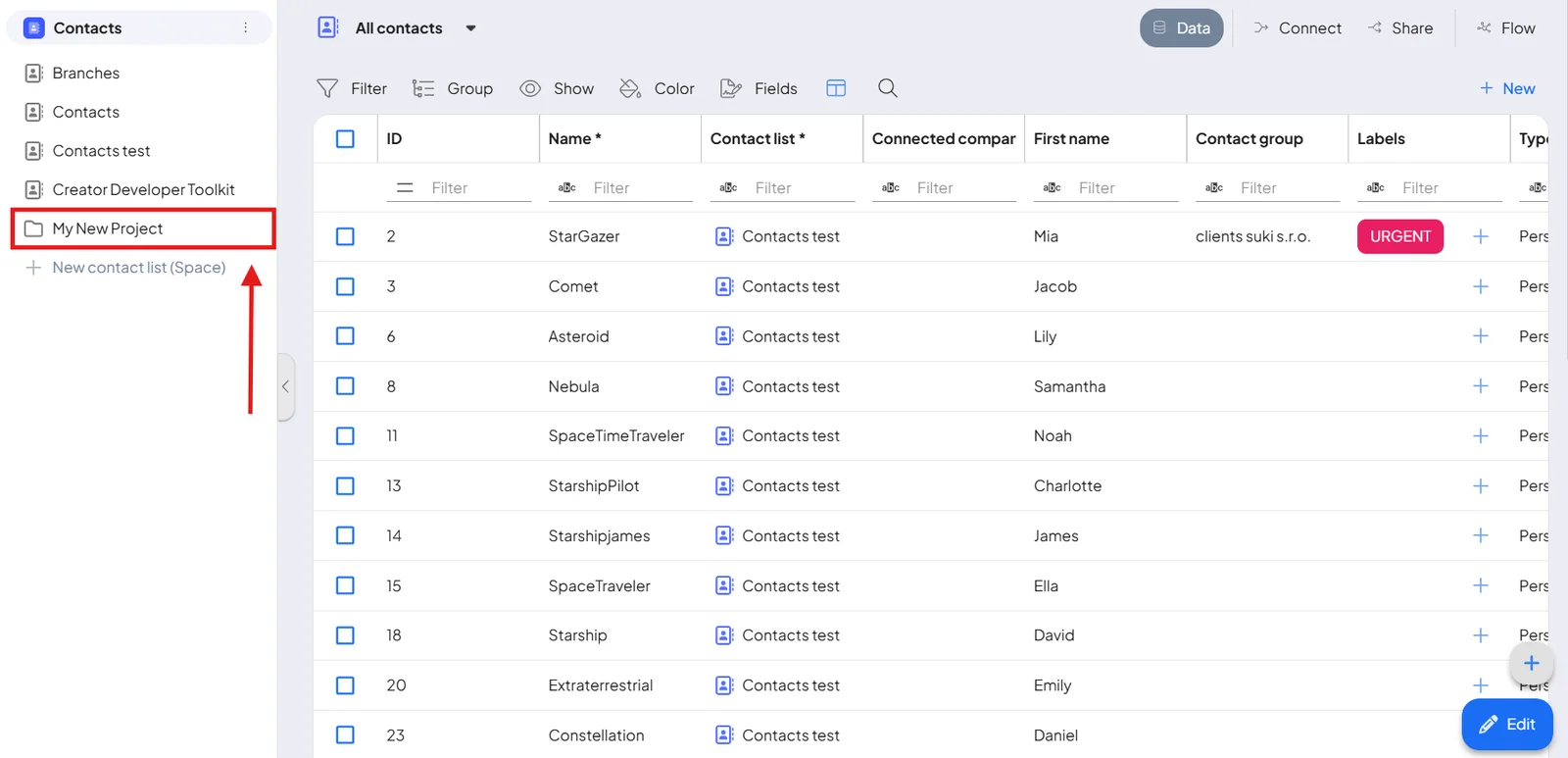Click the Filter funnel icon
Screen dimensions: 1568x758
[x=327, y=88]
